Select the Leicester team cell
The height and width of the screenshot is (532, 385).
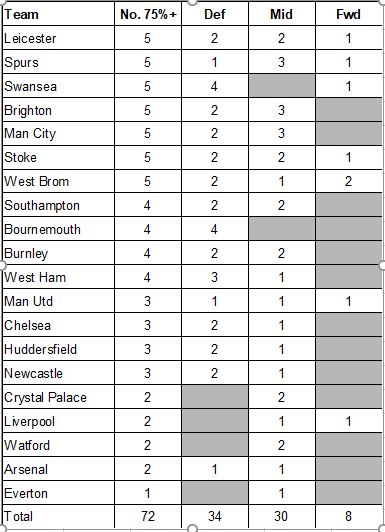click(58, 38)
